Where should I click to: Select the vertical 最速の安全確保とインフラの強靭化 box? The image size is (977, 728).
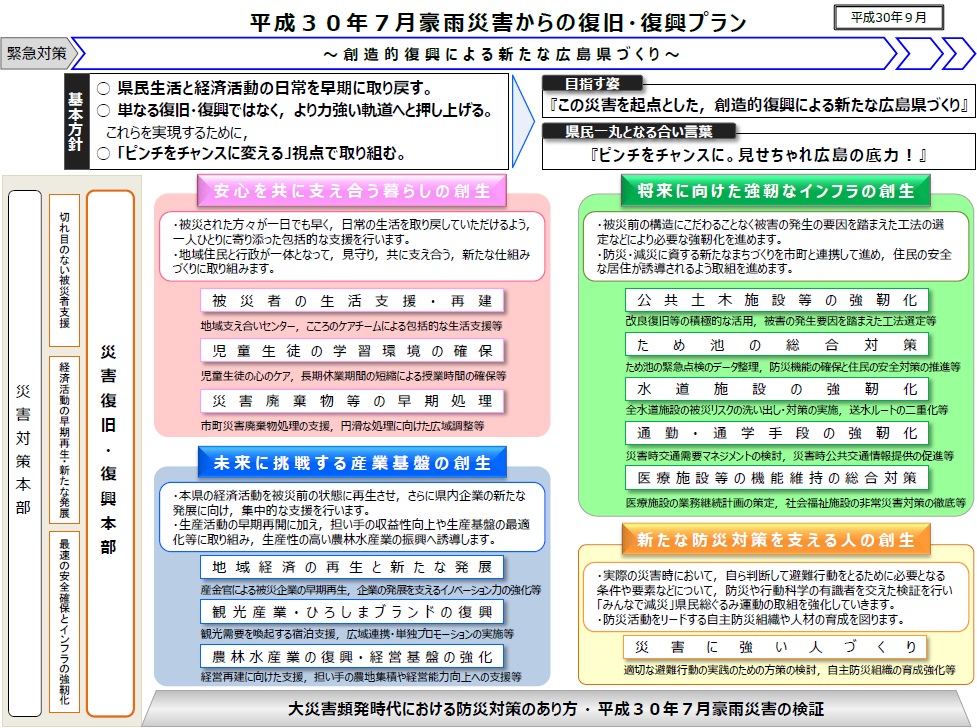click(64, 621)
